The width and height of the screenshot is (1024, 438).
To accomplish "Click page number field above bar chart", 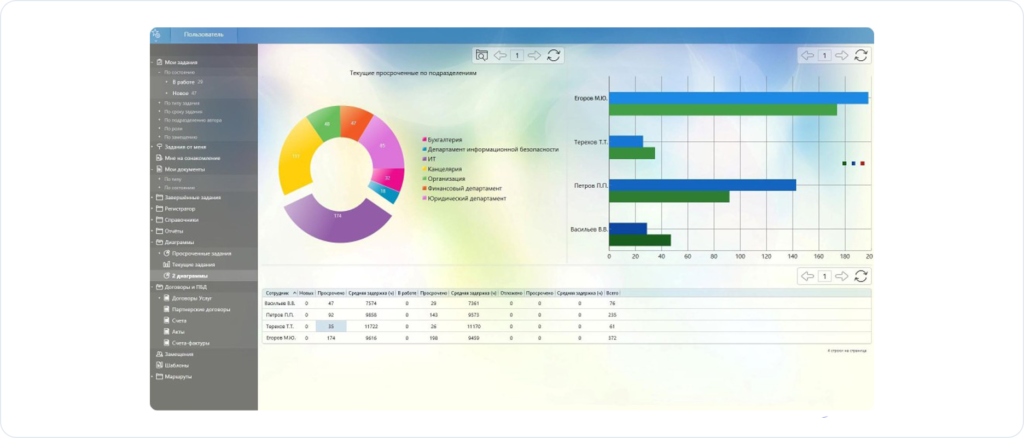I will point(824,56).
